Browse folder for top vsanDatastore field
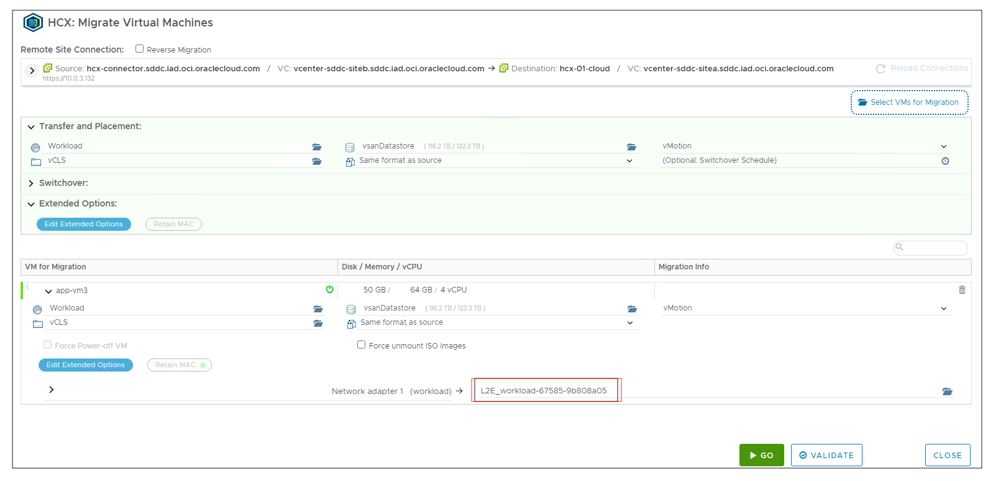This screenshot has width=993, height=481. [631, 147]
